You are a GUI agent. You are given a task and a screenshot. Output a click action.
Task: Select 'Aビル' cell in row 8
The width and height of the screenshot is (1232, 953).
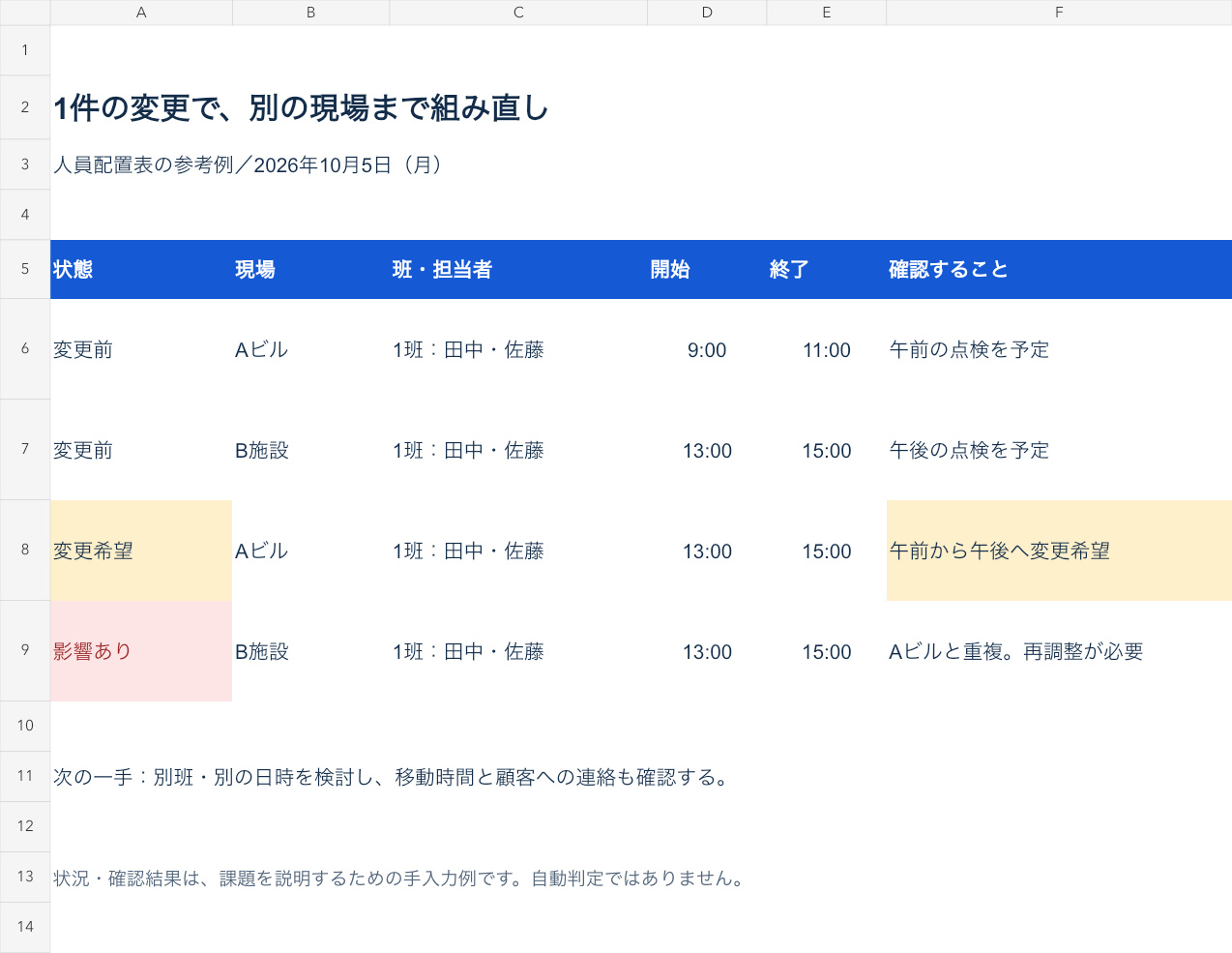(x=310, y=551)
